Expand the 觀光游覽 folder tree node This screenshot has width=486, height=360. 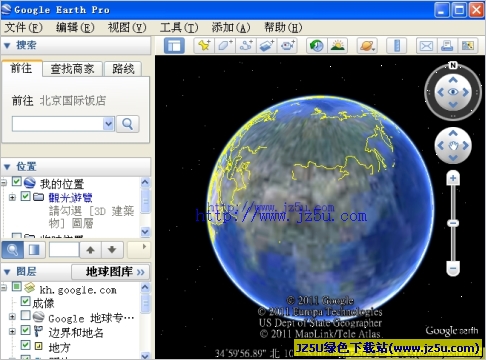pyautogui.click(x=12, y=198)
